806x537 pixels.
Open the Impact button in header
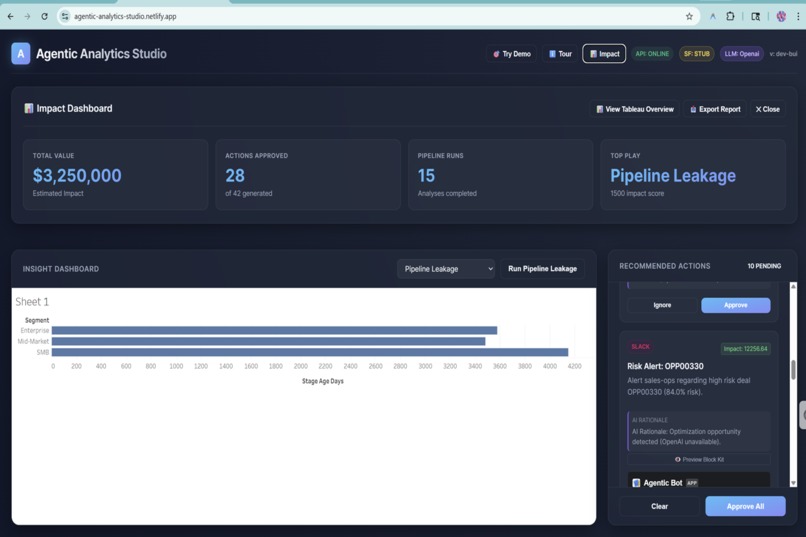click(x=604, y=53)
